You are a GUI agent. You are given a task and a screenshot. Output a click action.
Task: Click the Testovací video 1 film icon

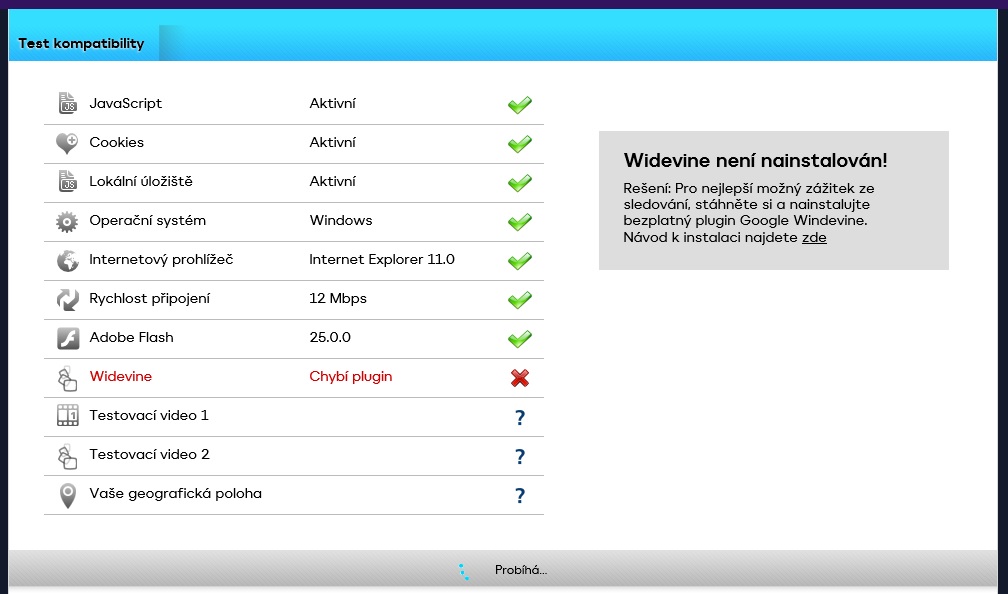click(67, 416)
